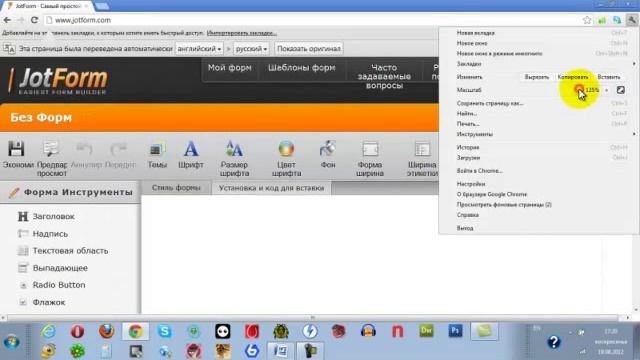This screenshot has height=360, width=640.
Task: Click the green bars extension icon
Action: 602,20
